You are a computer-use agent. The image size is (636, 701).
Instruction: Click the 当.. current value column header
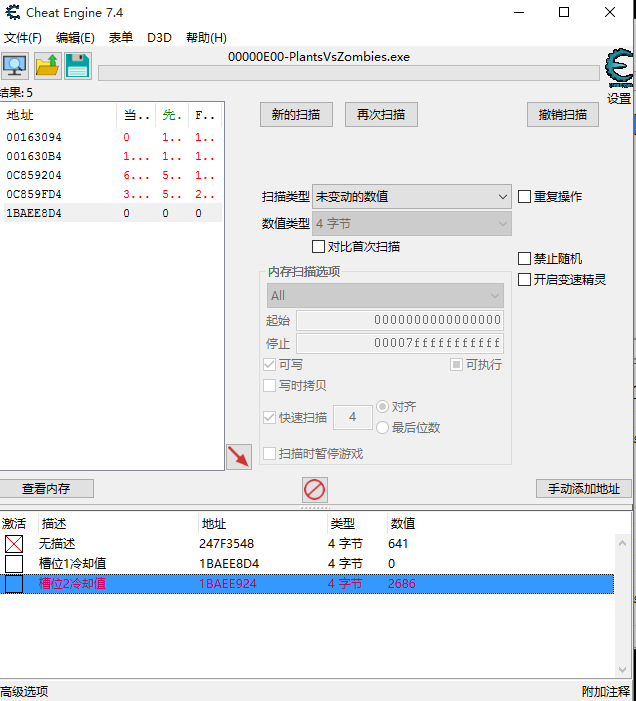pyautogui.click(x=136, y=115)
